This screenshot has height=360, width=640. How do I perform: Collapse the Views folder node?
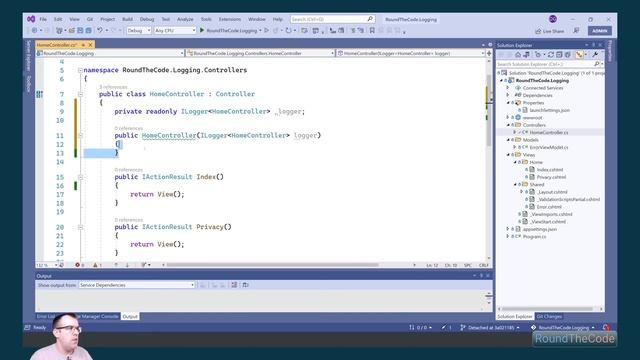point(509,155)
